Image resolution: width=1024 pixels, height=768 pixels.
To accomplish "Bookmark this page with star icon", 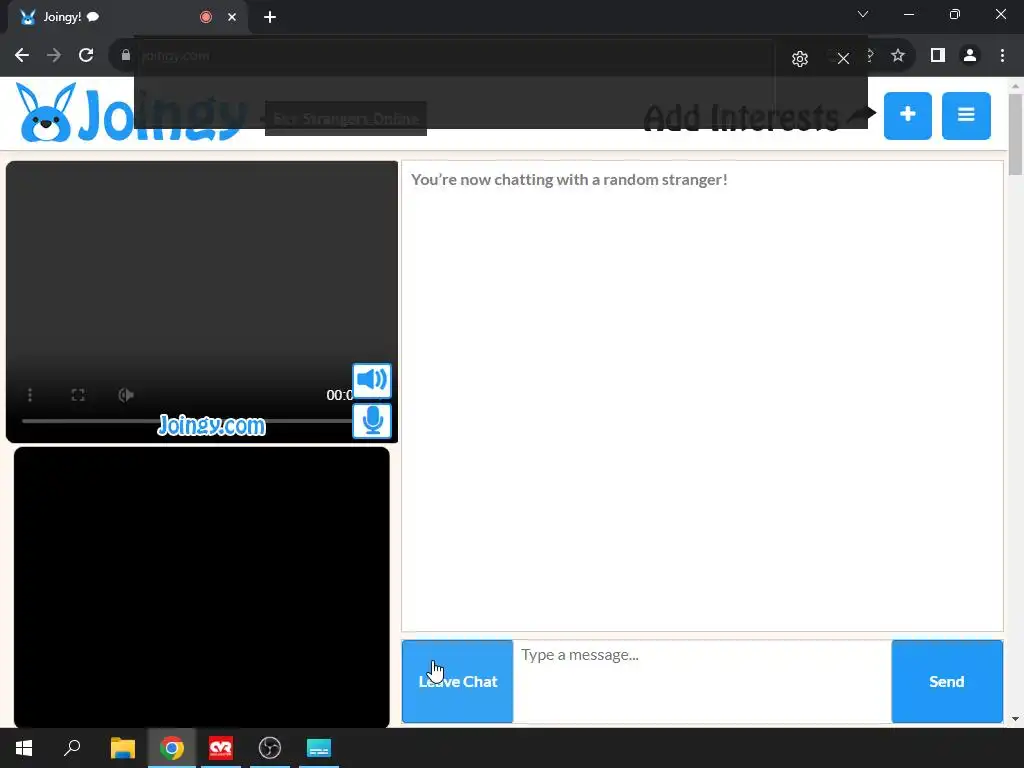I will 898,56.
